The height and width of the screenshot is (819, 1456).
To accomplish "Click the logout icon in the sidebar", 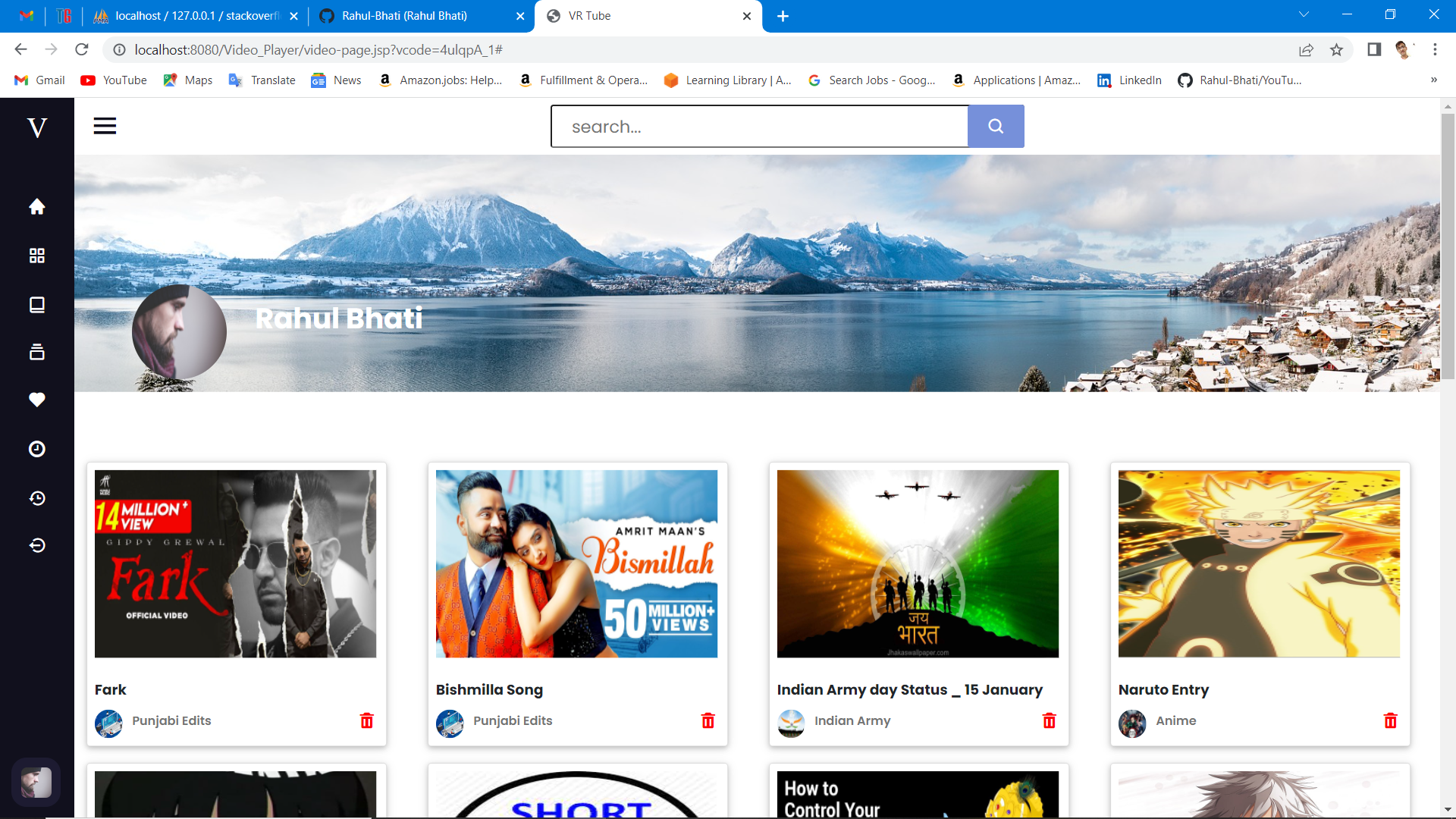I will point(36,545).
